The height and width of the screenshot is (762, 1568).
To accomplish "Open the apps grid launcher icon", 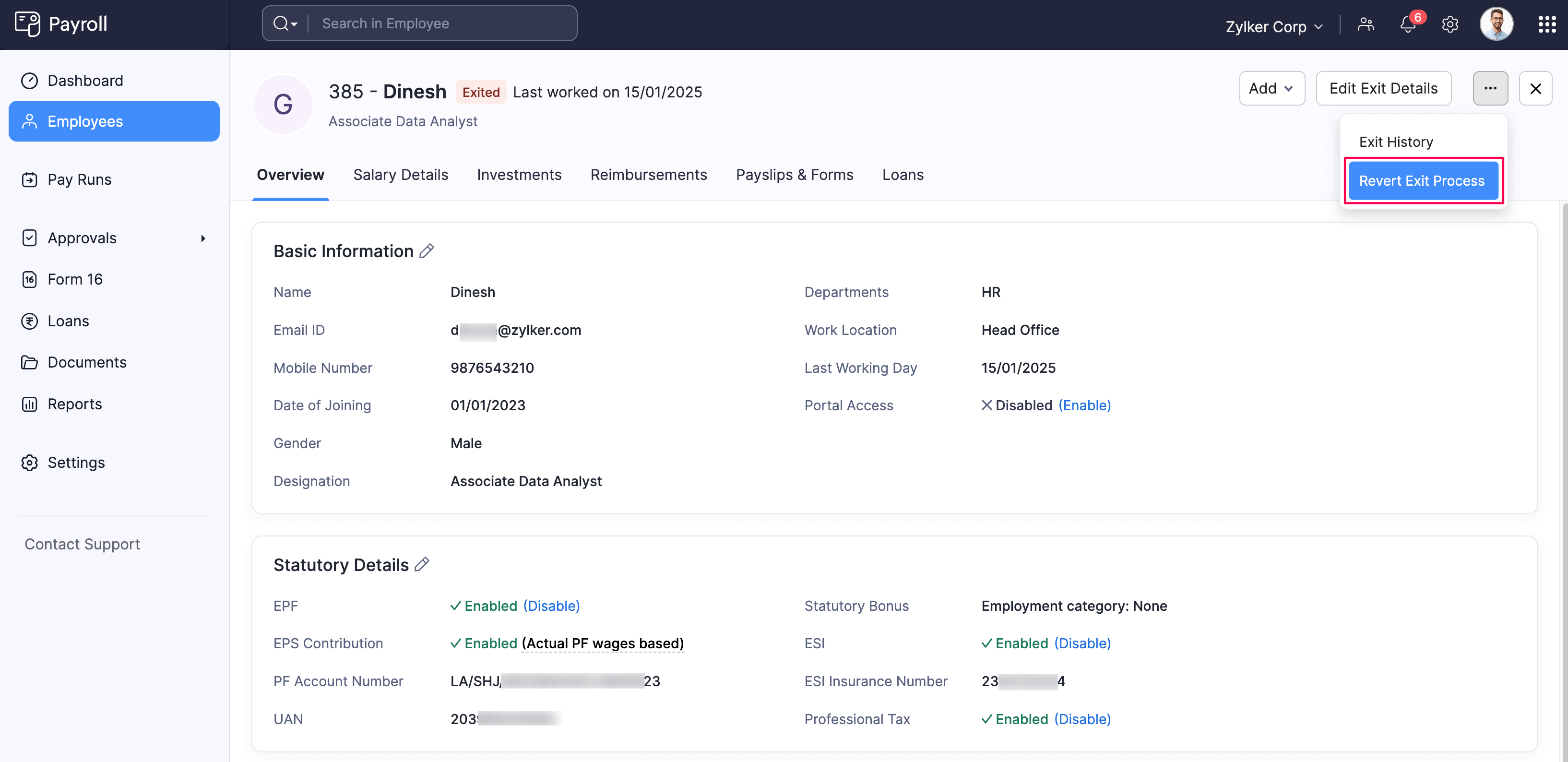I will click(x=1547, y=25).
